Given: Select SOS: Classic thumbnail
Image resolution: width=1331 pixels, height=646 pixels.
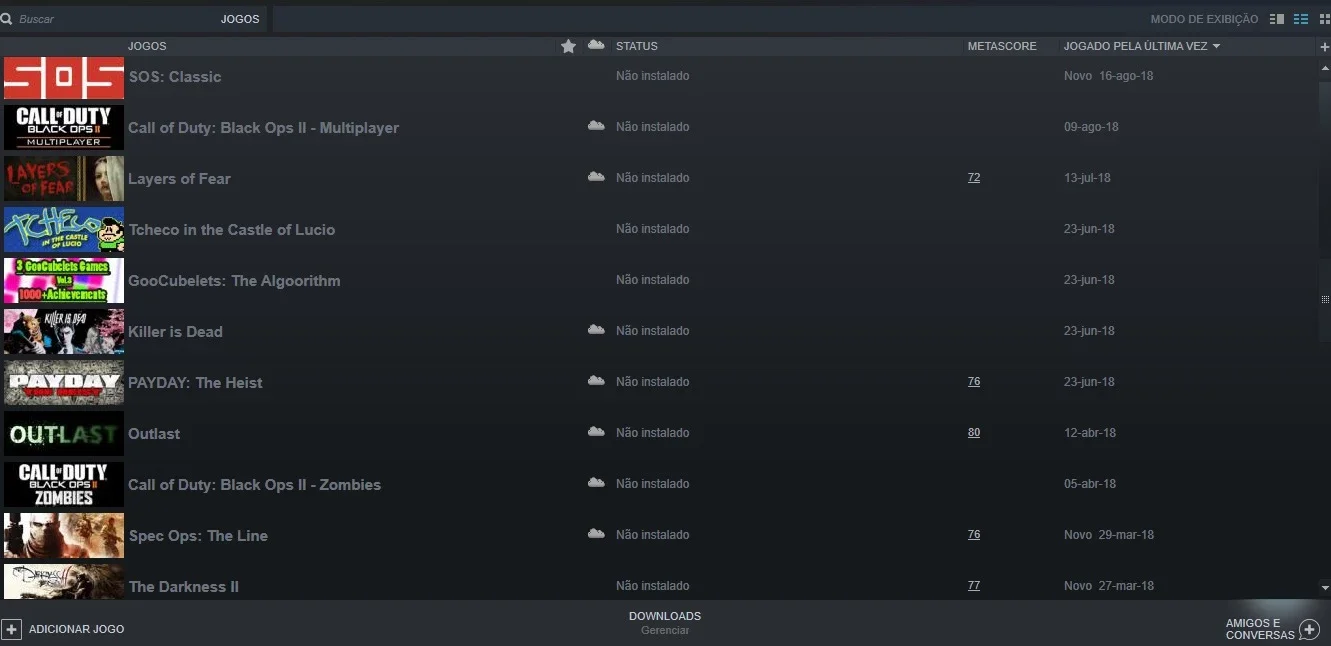Looking at the screenshot, I should 64,78.
